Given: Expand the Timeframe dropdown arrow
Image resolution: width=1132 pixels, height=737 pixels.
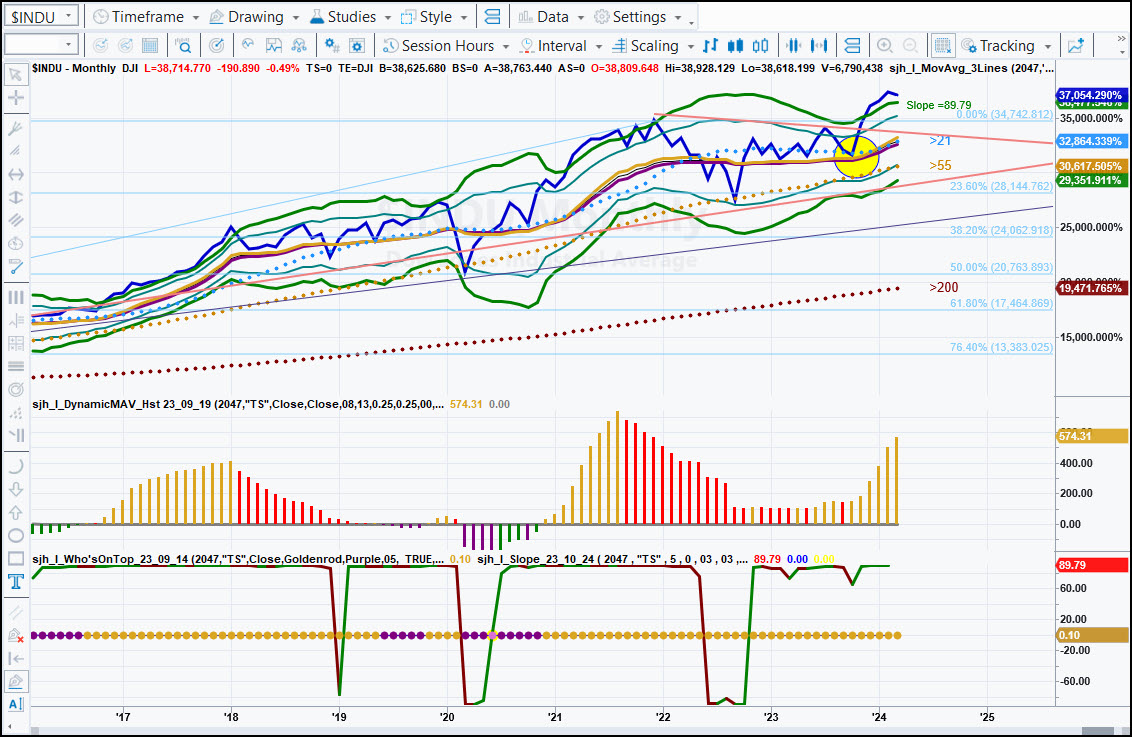Looking at the screenshot, I should pos(196,17).
